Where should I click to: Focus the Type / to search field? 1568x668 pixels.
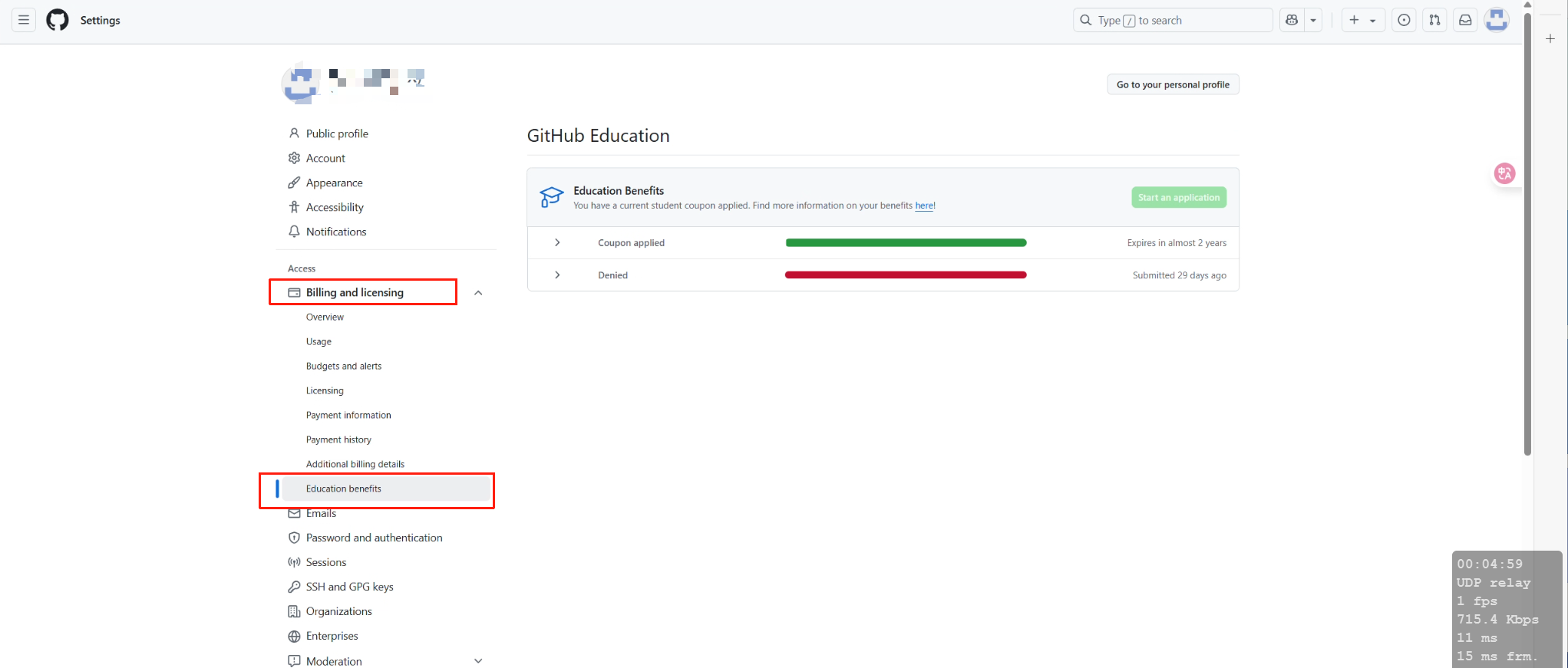(x=1173, y=20)
